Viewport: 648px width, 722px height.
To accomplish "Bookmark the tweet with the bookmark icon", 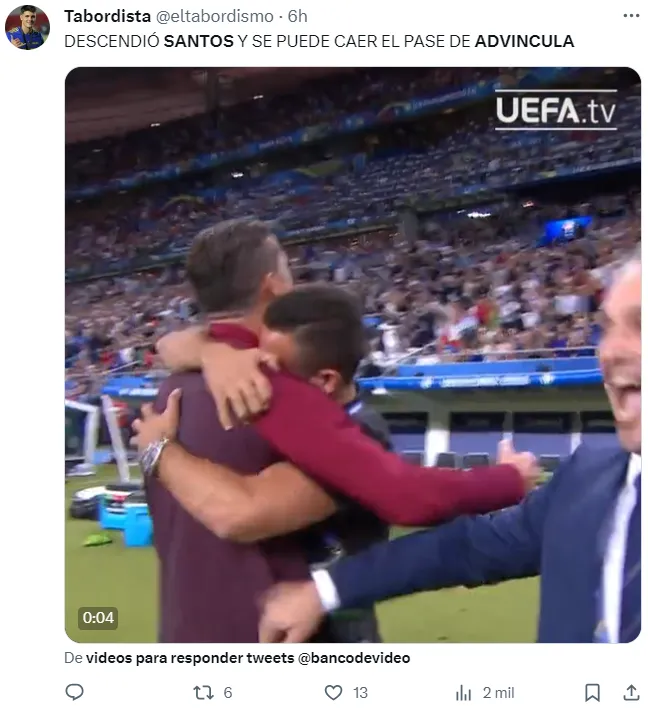I will [592, 693].
